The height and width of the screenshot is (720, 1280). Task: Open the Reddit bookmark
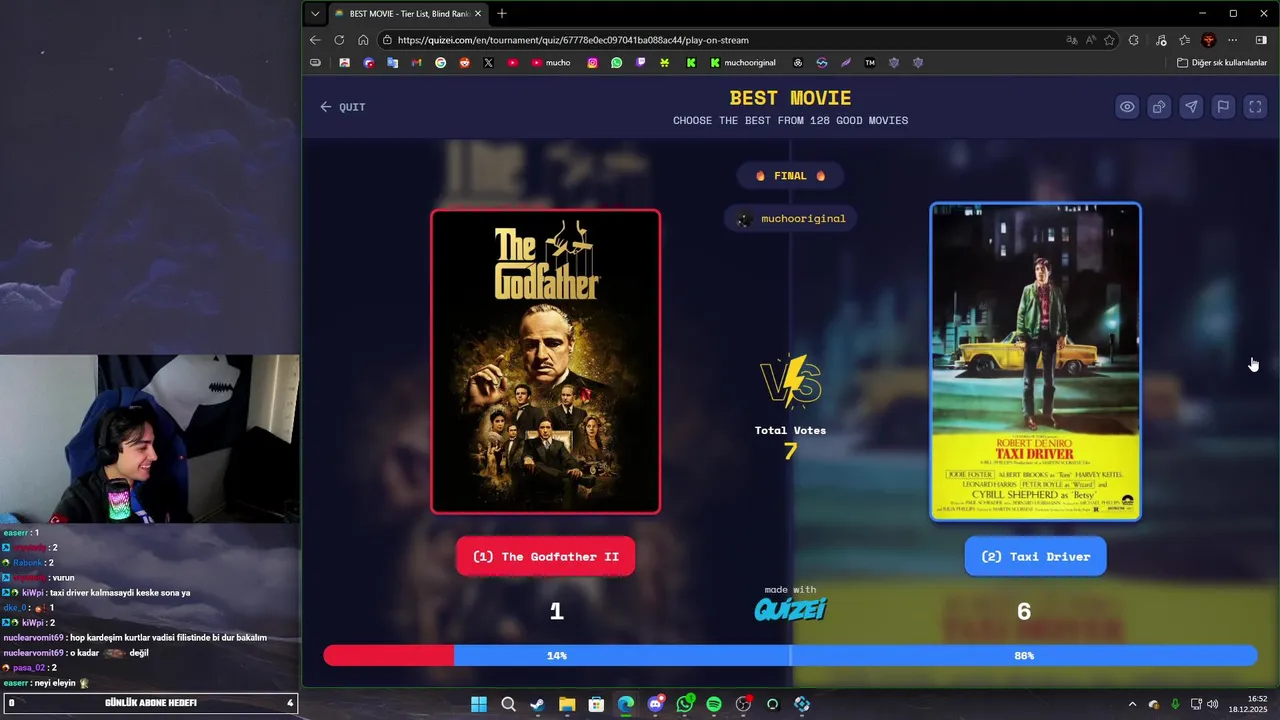tap(465, 62)
